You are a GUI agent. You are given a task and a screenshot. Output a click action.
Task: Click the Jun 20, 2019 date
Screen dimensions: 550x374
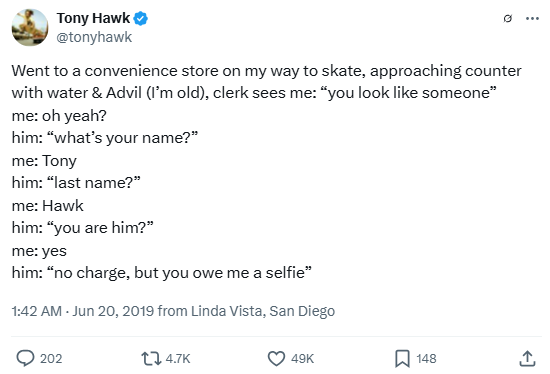113,311
